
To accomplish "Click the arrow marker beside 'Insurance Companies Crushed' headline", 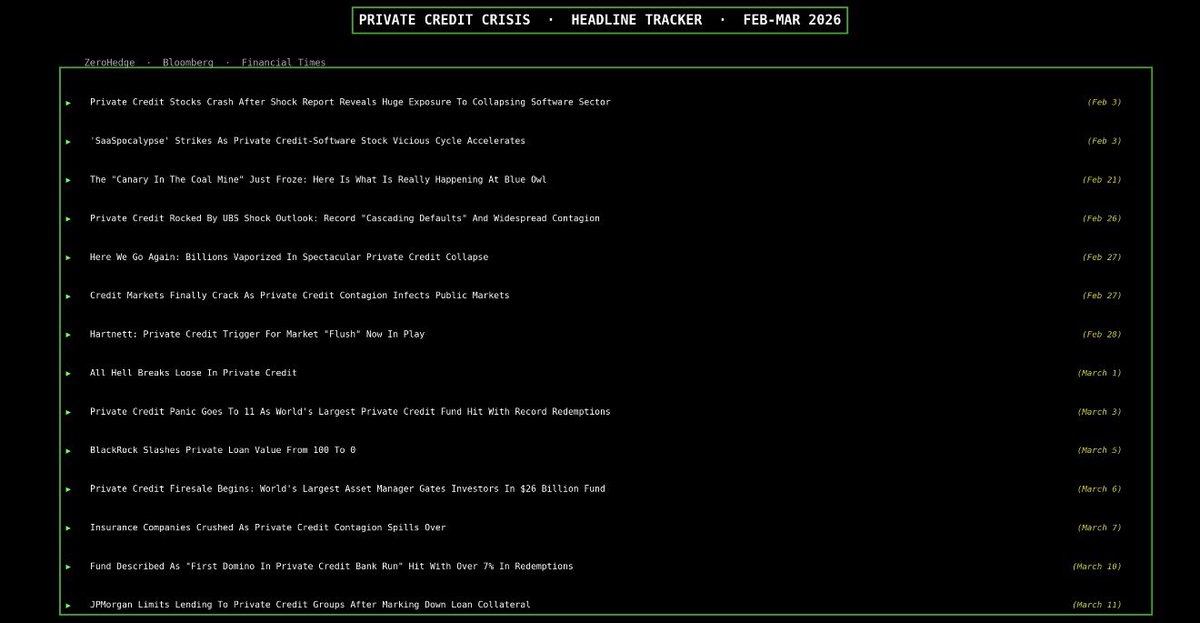I will pos(68,528).
